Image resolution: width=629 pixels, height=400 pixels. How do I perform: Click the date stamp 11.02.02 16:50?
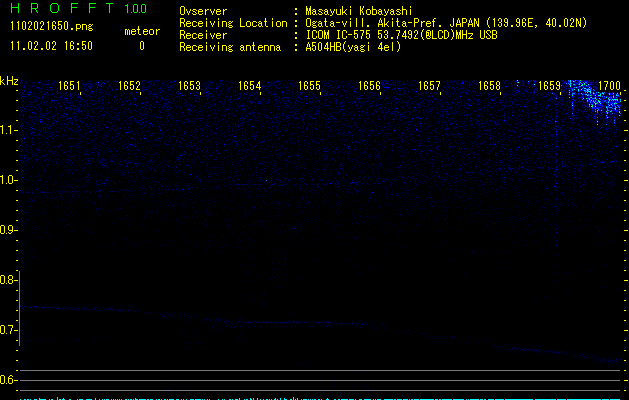[51, 46]
